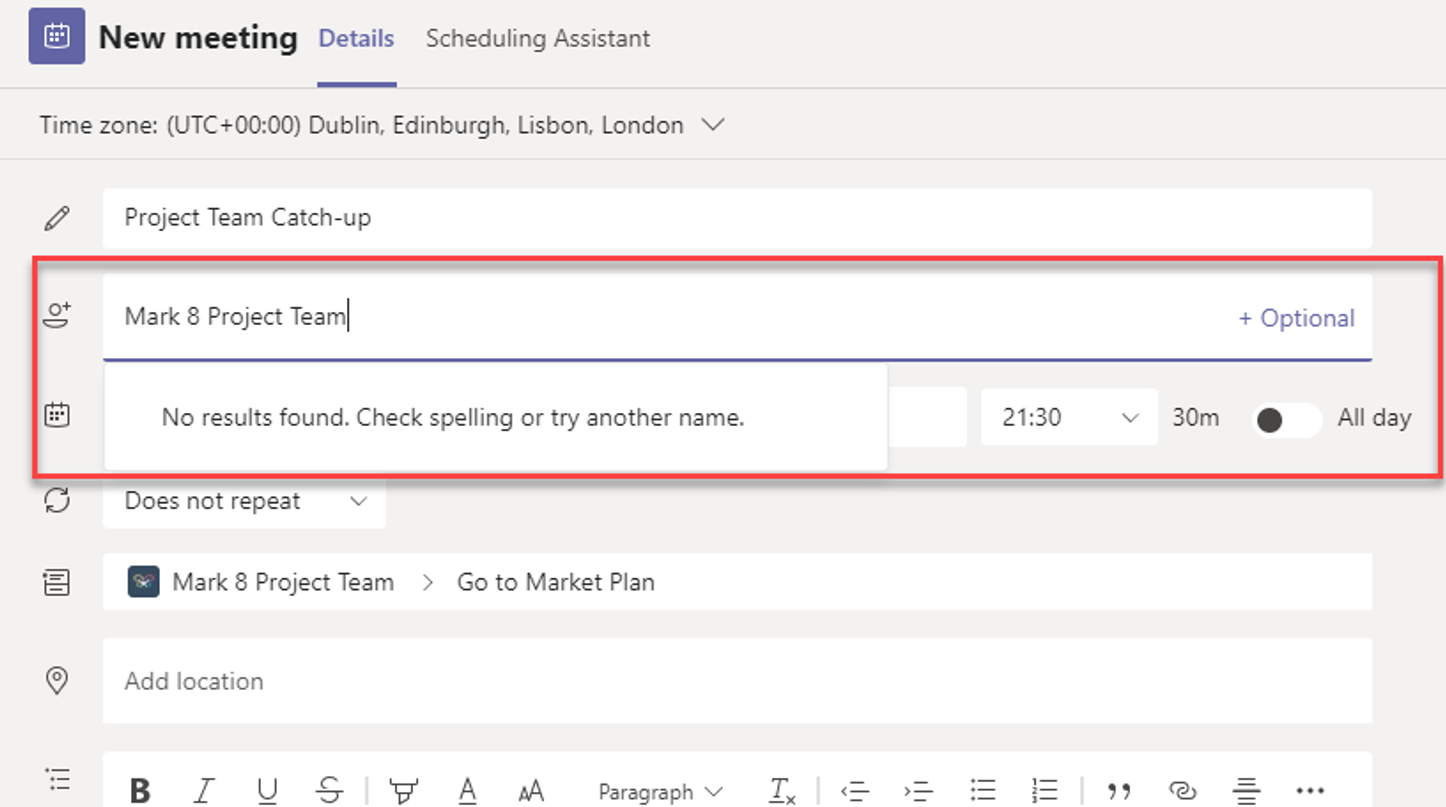
Task: Increase the paragraph indent
Action: (918, 791)
